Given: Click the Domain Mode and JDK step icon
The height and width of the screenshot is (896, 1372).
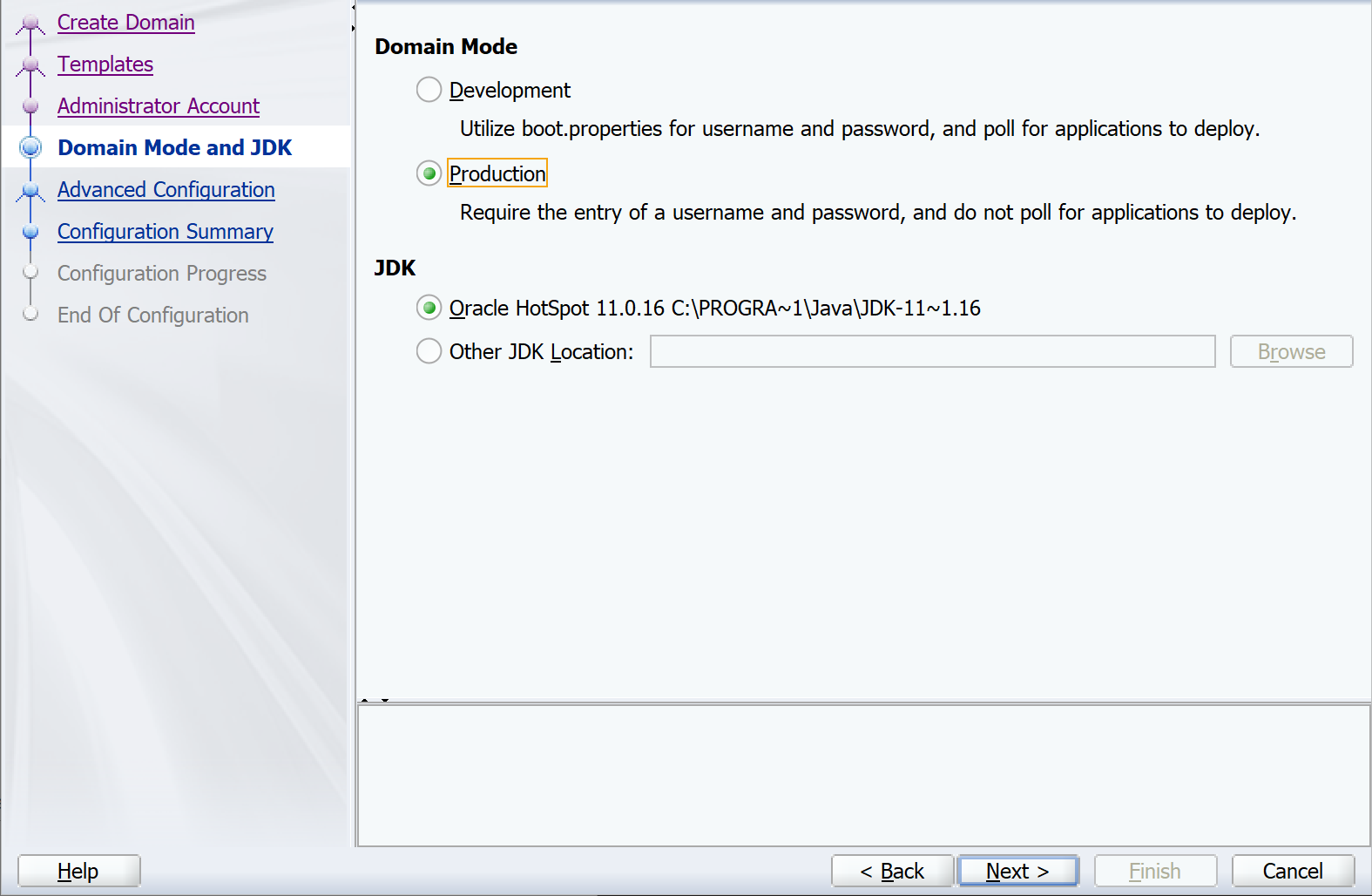Looking at the screenshot, I should (x=30, y=147).
